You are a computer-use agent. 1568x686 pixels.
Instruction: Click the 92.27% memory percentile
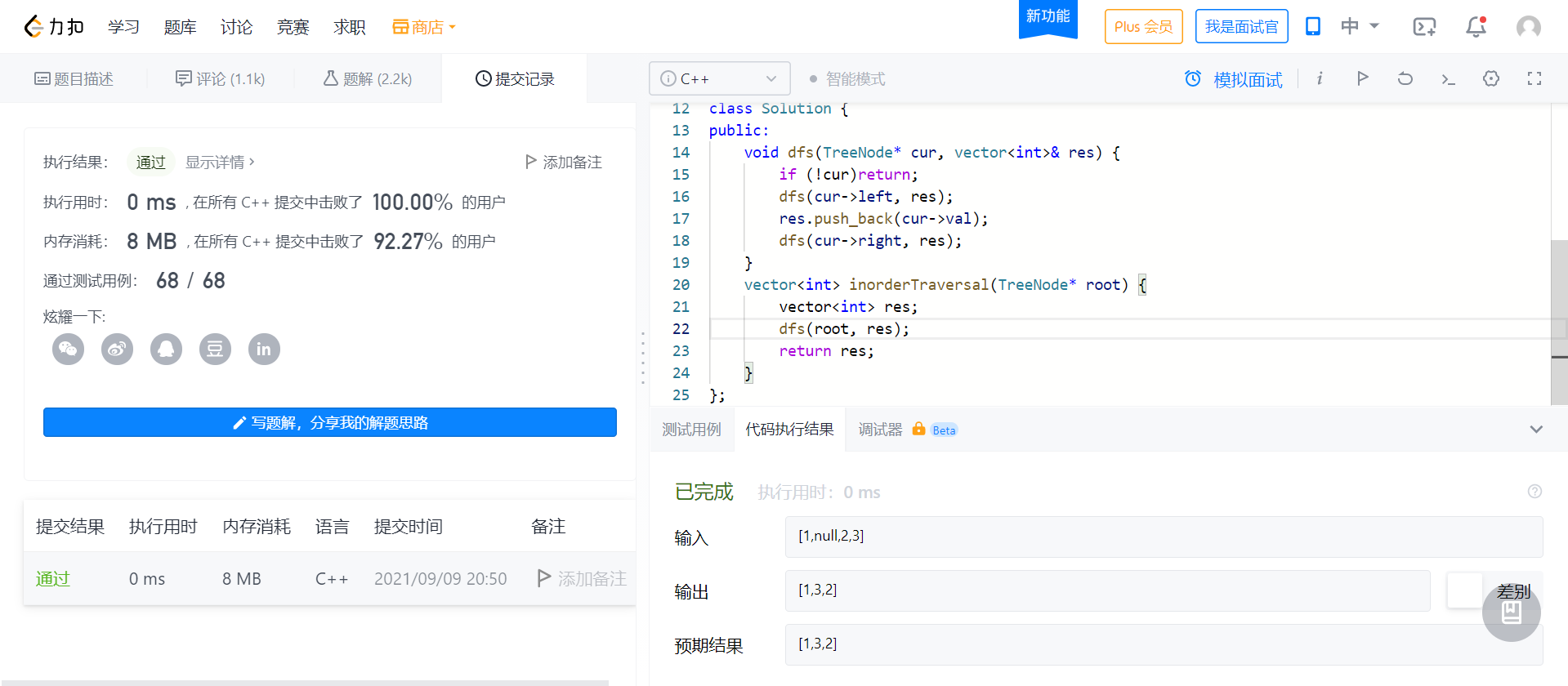408,241
